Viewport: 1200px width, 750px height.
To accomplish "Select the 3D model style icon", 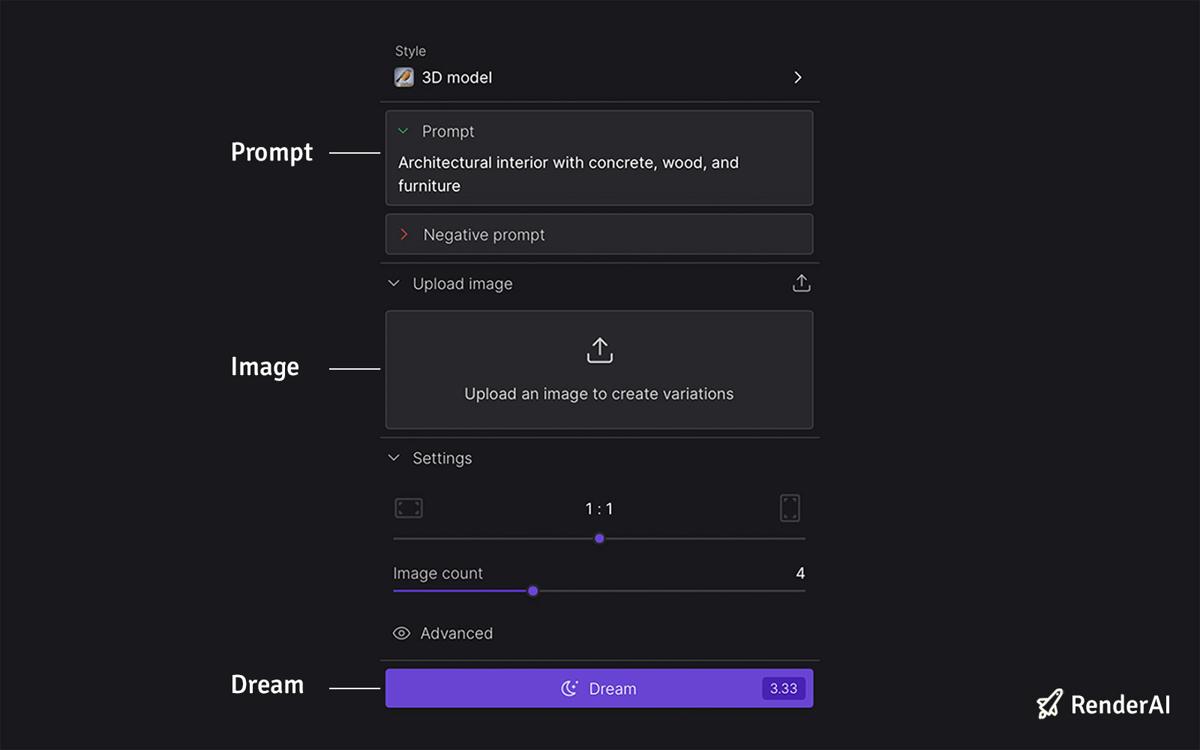I will click(403, 77).
